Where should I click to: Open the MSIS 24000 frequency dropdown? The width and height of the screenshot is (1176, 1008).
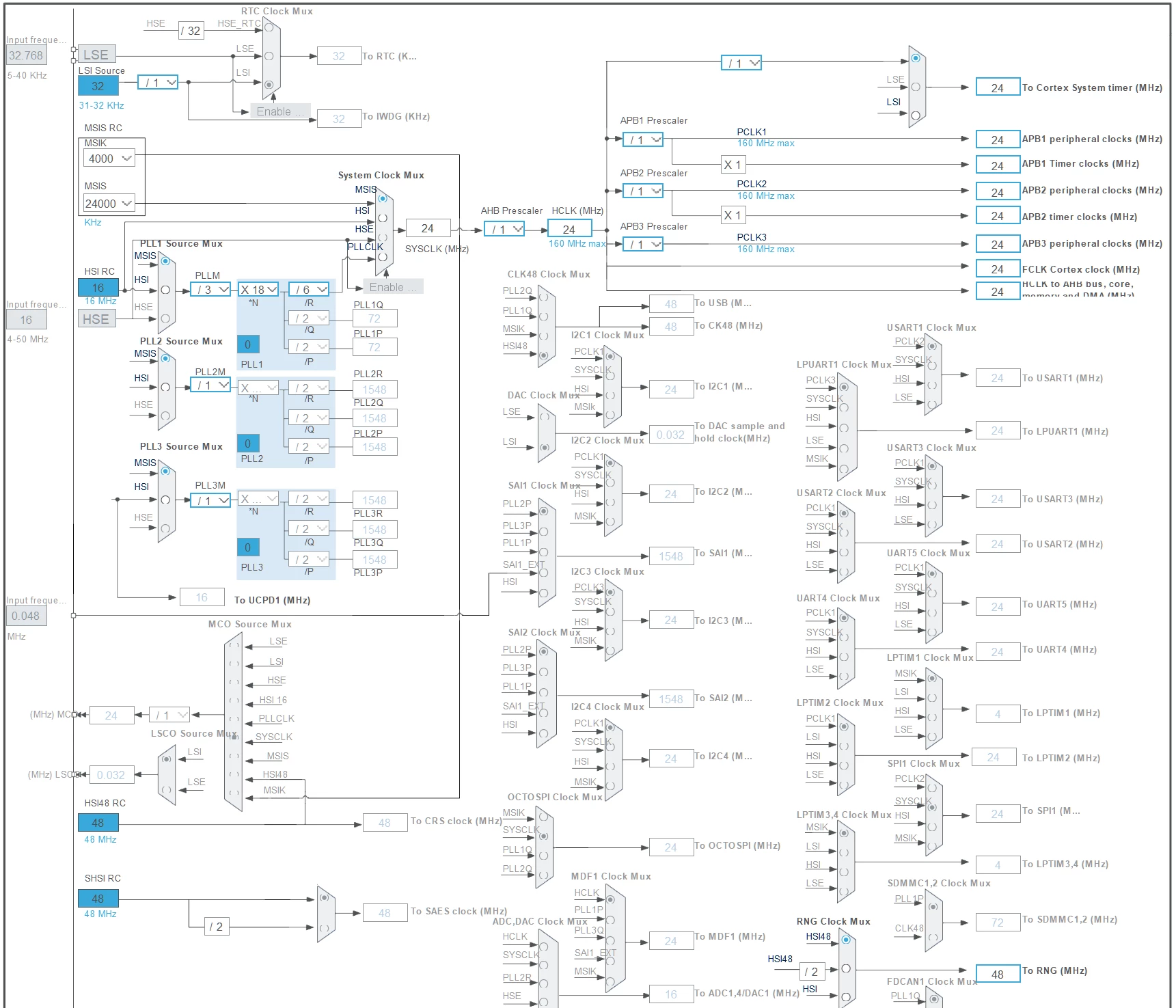click(109, 204)
